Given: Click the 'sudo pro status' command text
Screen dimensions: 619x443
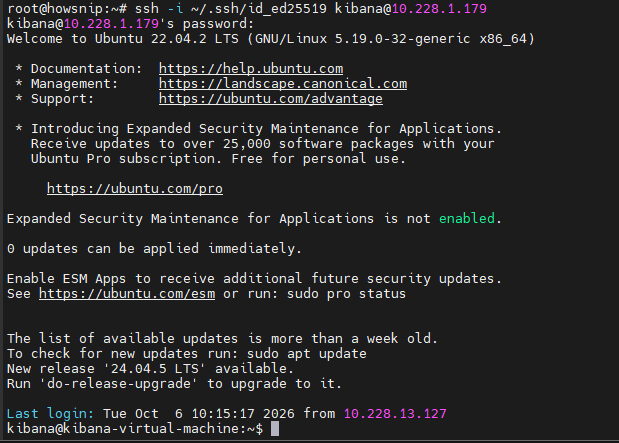Looking at the screenshot, I should 346,294.
